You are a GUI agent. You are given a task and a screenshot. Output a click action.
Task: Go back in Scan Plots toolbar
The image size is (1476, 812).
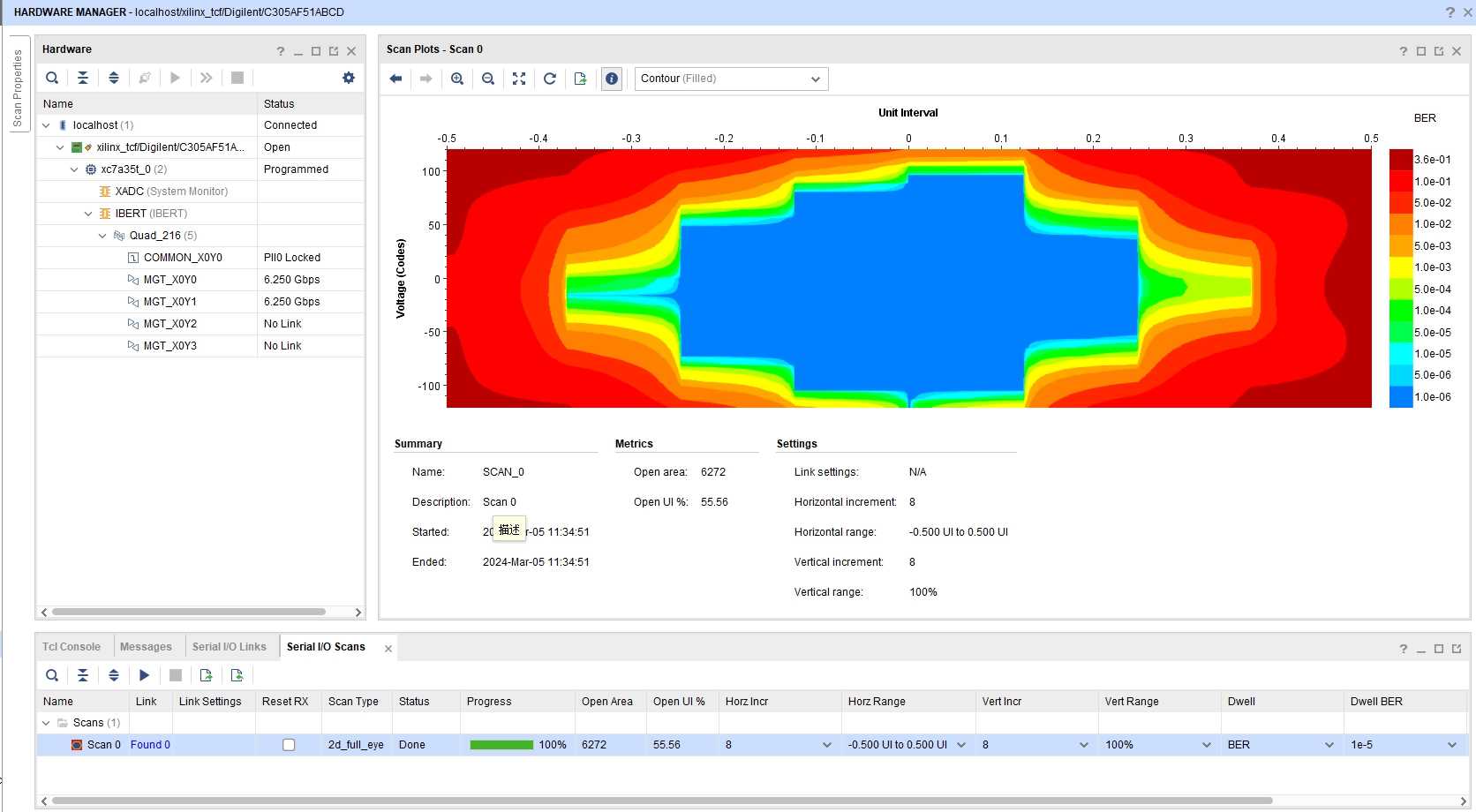point(395,79)
